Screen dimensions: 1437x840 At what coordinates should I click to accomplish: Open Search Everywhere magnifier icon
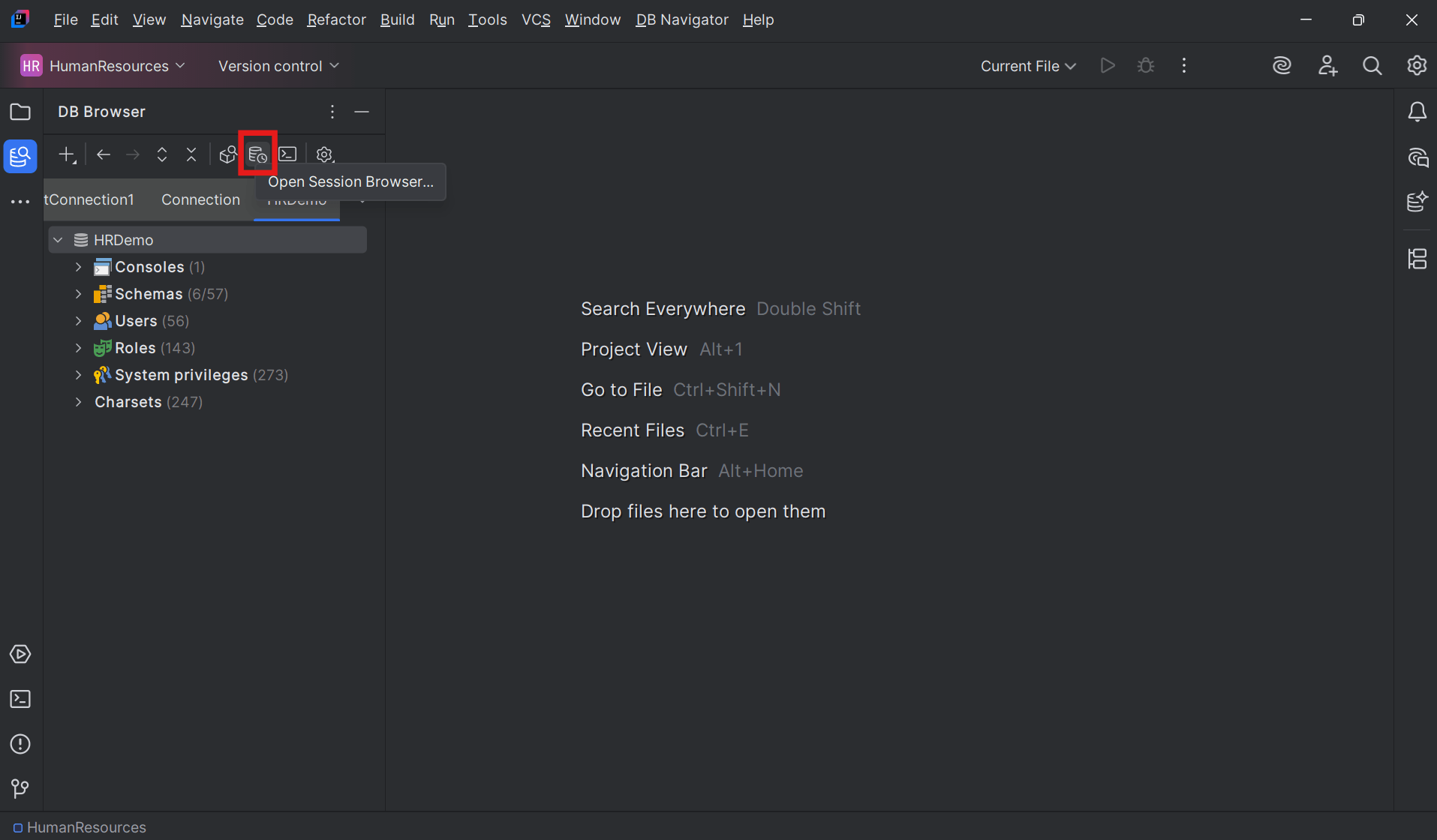click(1372, 66)
